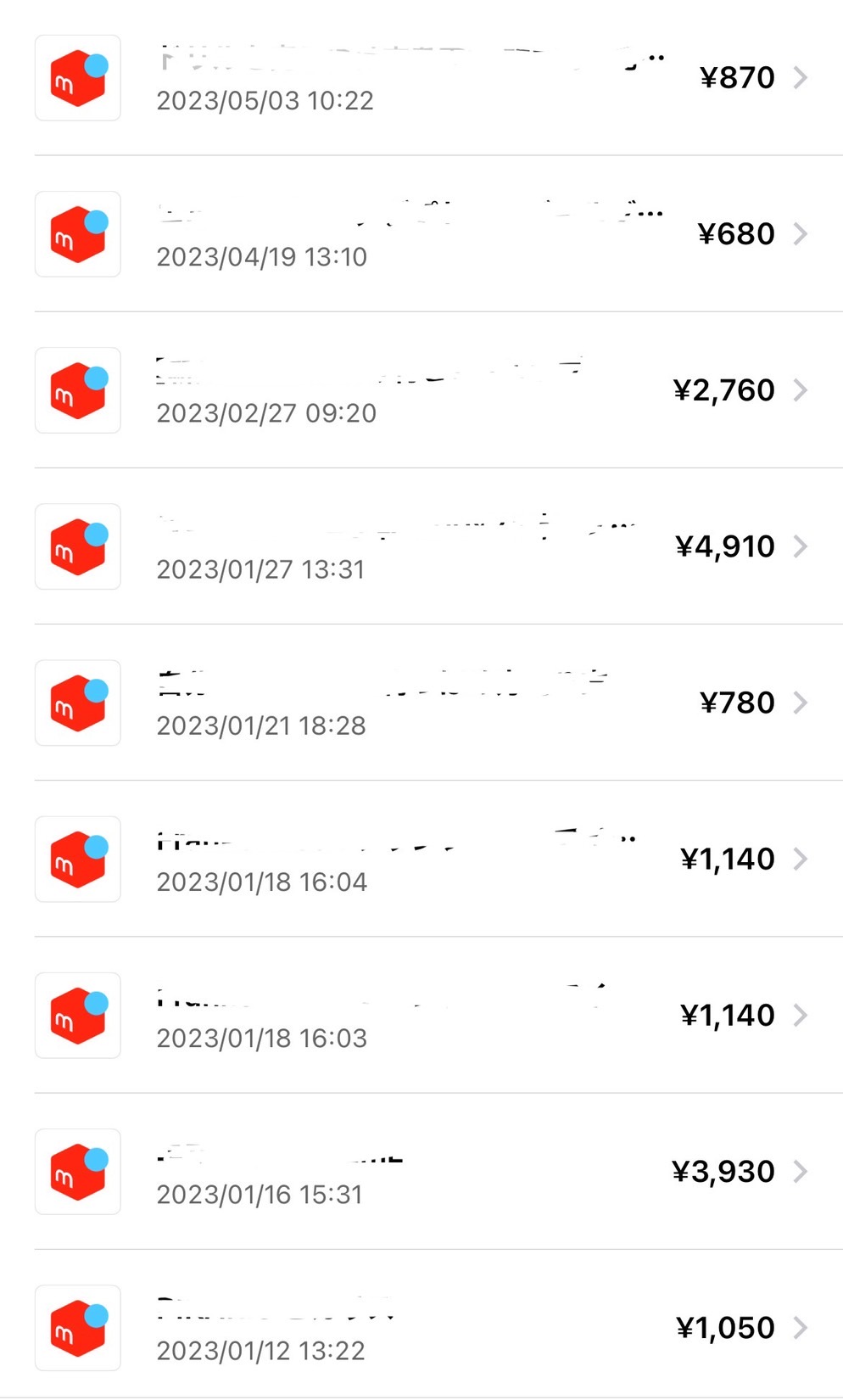
Task: Click the chevron after the ¥780 amount
Action: pos(801,703)
